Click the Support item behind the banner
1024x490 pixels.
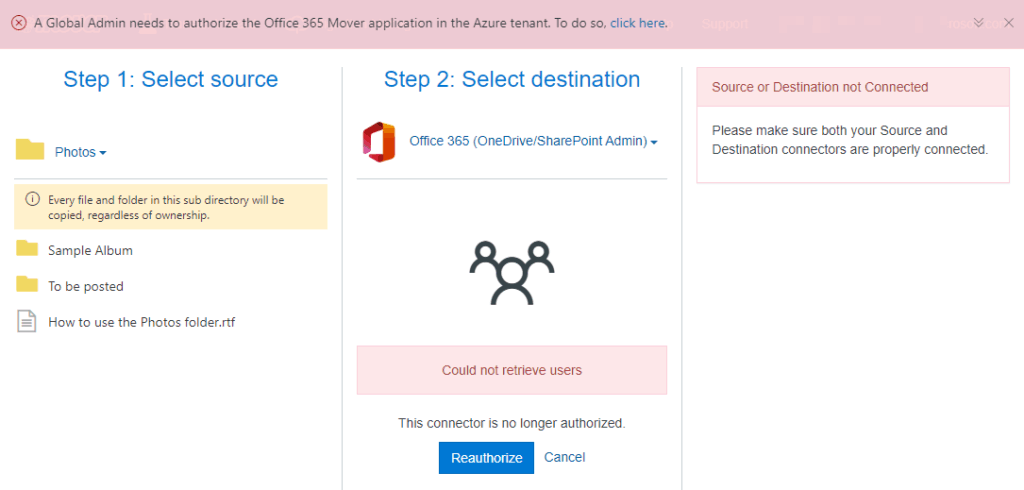click(x=725, y=24)
